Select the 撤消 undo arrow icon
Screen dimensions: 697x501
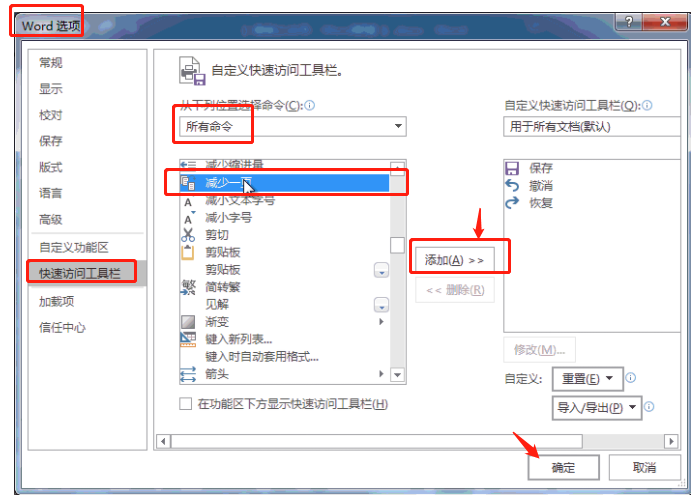tap(512, 185)
